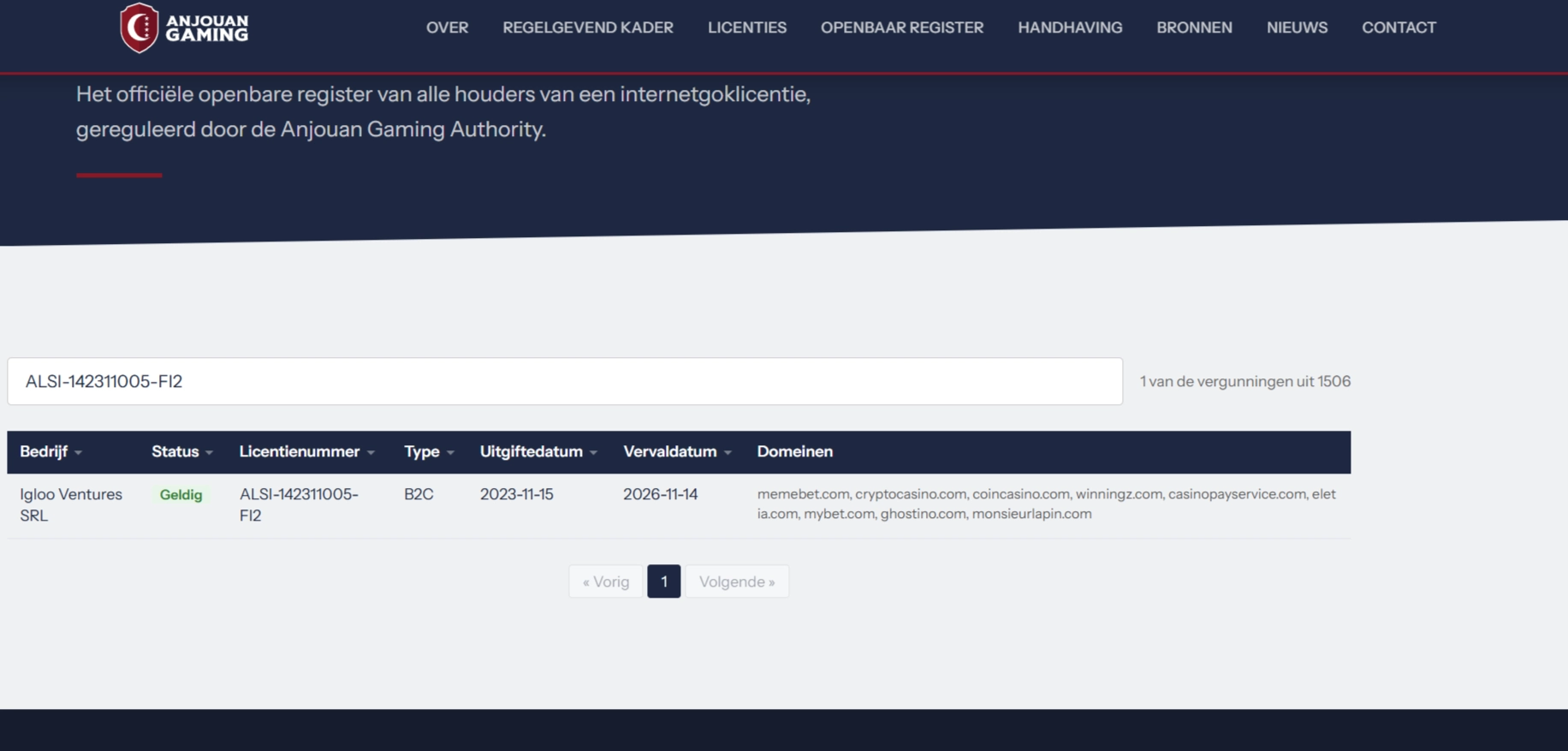This screenshot has width=1568, height=751.
Task: Sort table by Uitgiftedatum column
Action: (x=538, y=451)
